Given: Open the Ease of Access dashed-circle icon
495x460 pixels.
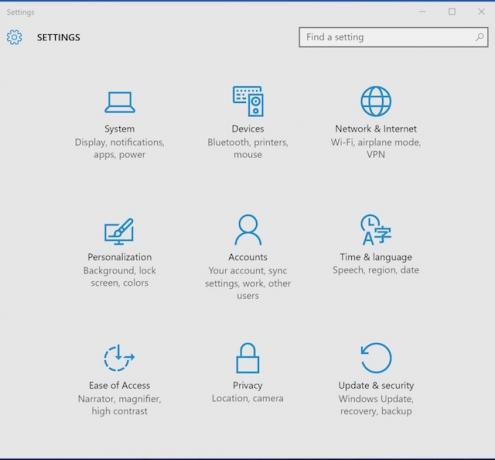Looking at the screenshot, I should point(119,358).
